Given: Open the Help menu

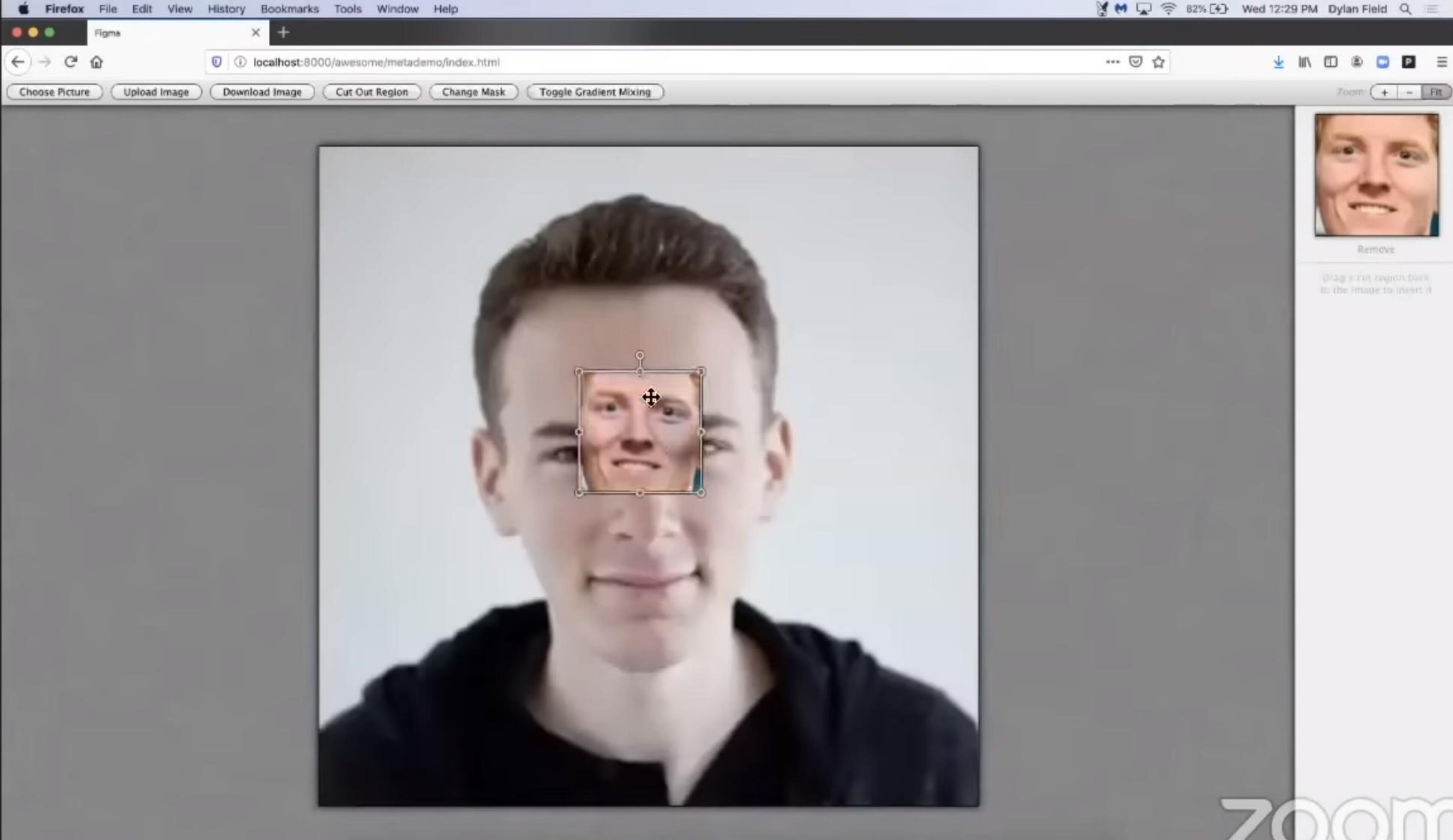Looking at the screenshot, I should tap(446, 9).
